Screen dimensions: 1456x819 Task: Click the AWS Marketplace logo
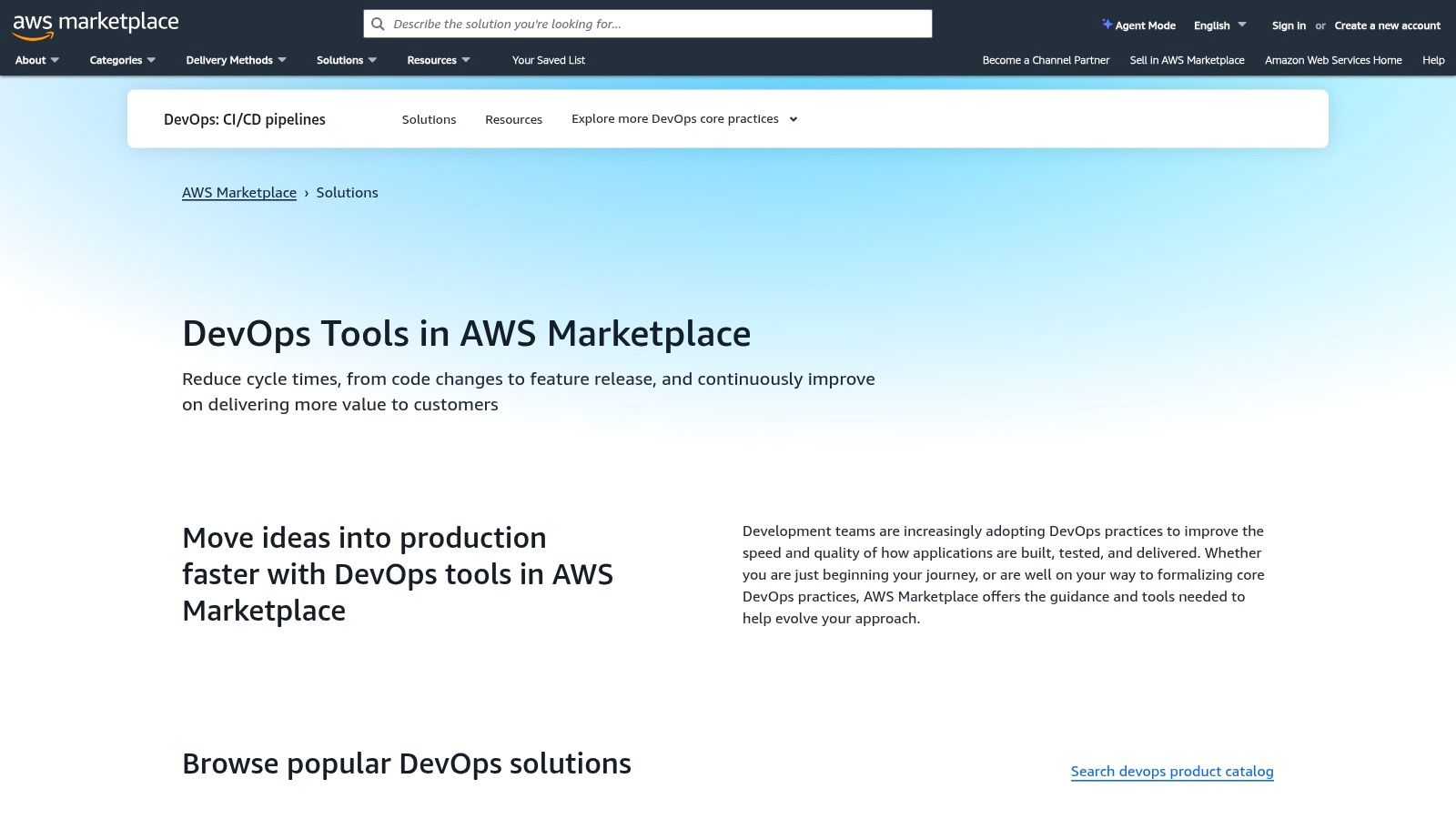point(96,25)
